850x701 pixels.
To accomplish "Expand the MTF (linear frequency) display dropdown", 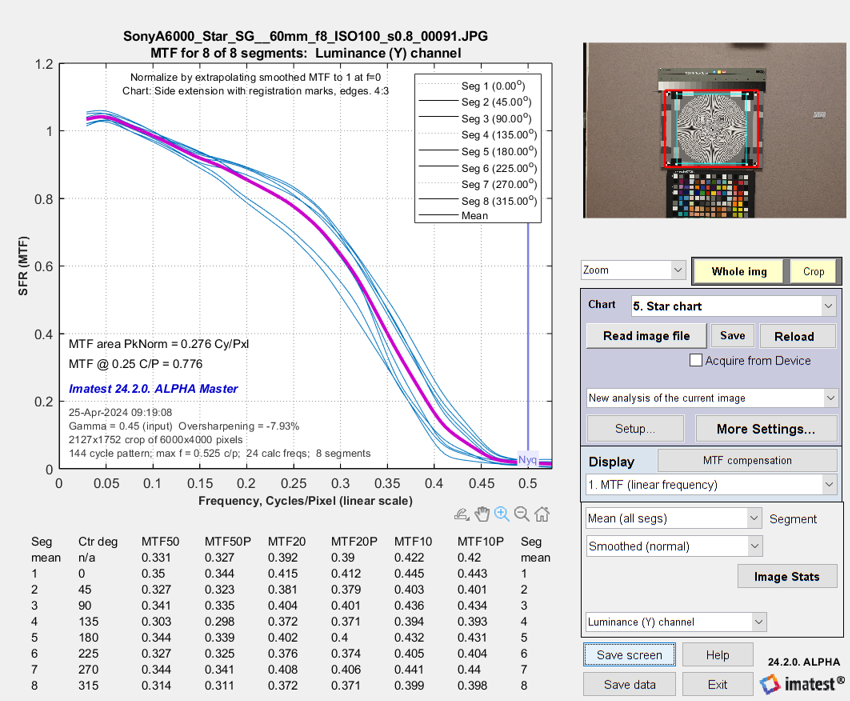I will click(712, 485).
